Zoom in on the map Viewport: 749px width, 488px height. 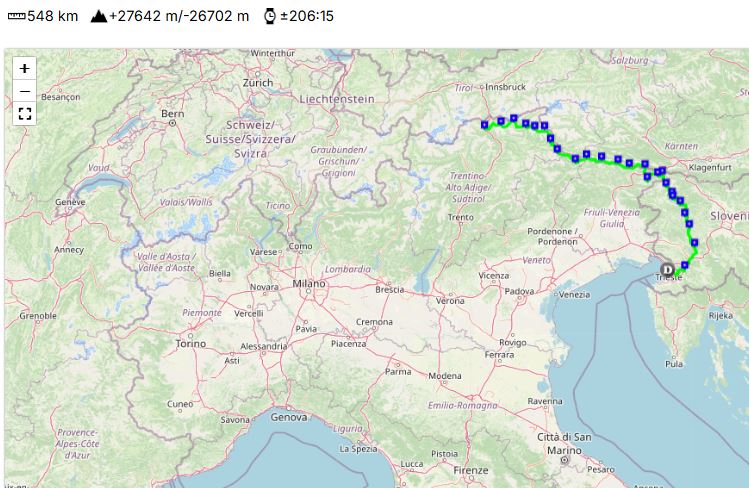point(25,68)
